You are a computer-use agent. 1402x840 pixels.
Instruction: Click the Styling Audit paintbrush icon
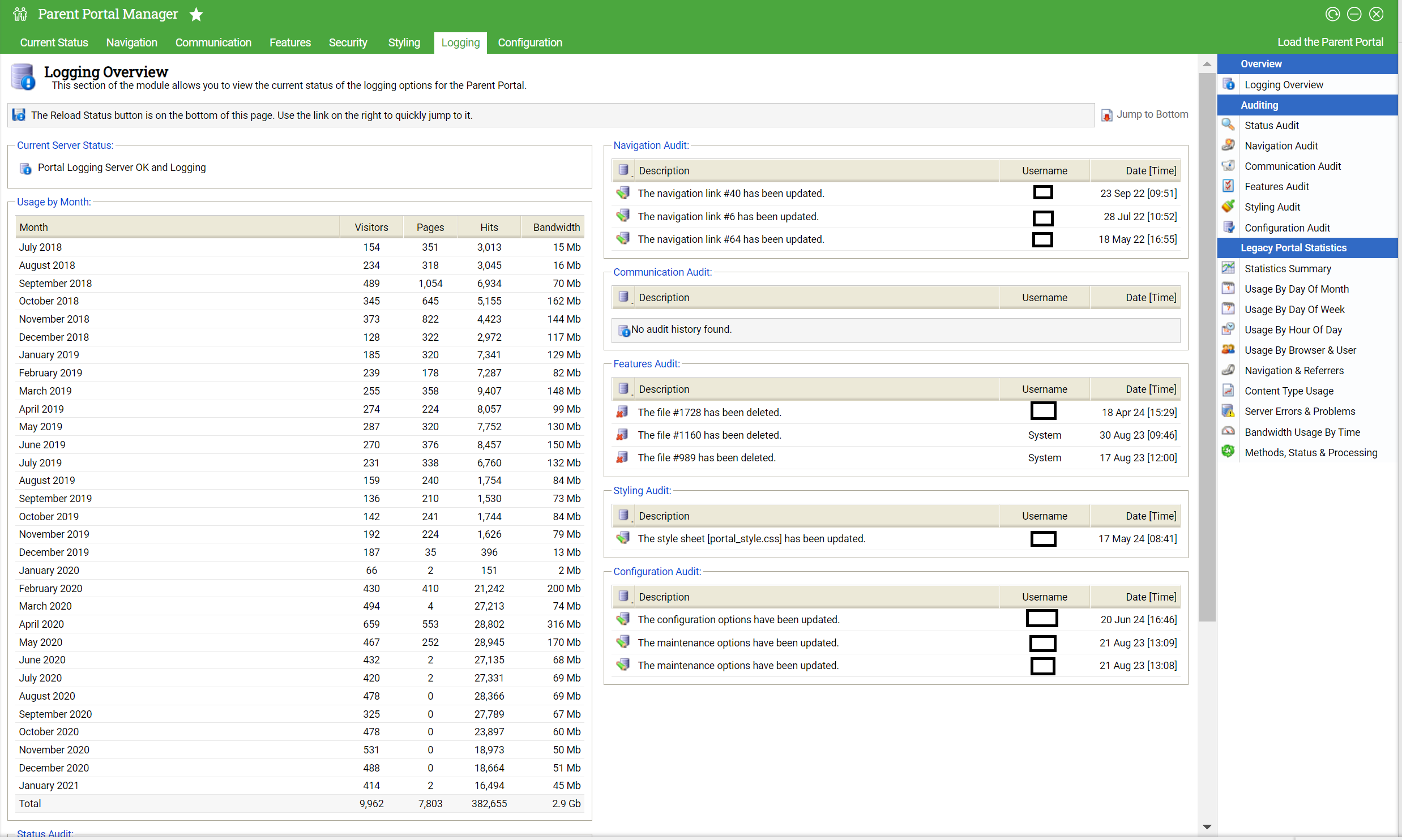click(x=1228, y=207)
